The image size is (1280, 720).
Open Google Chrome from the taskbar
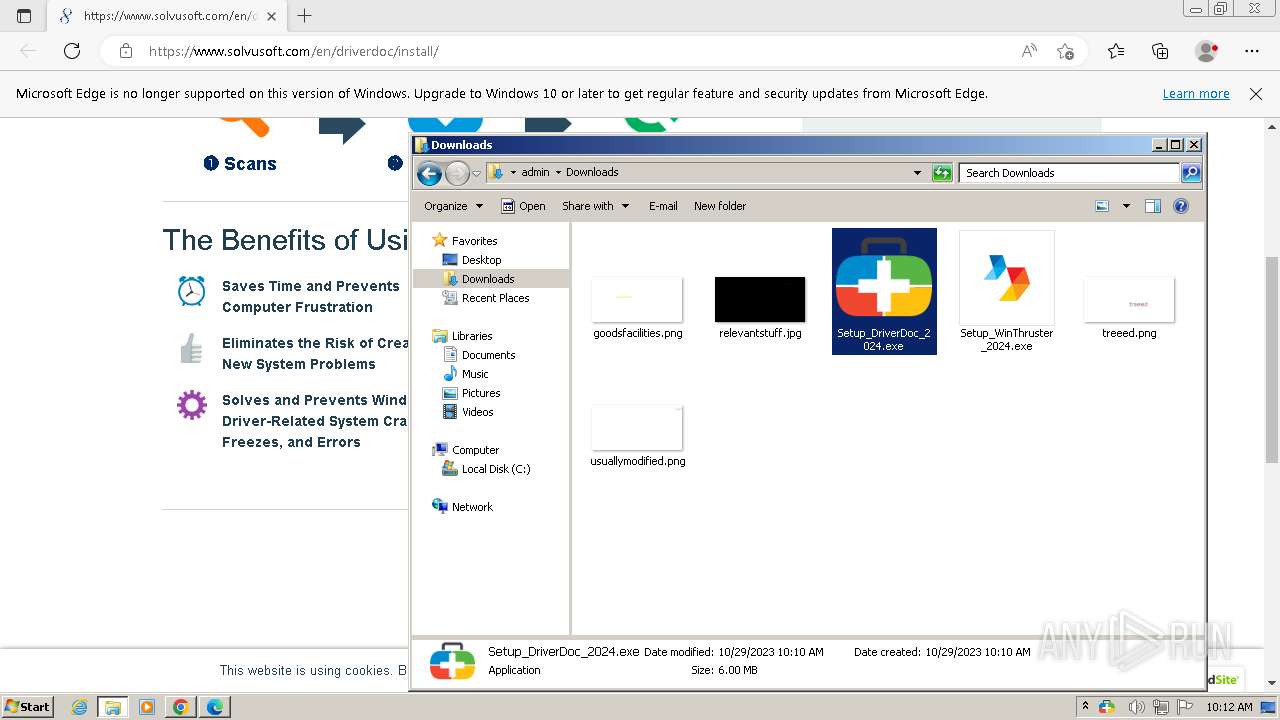pyautogui.click(x=180, y=707)
